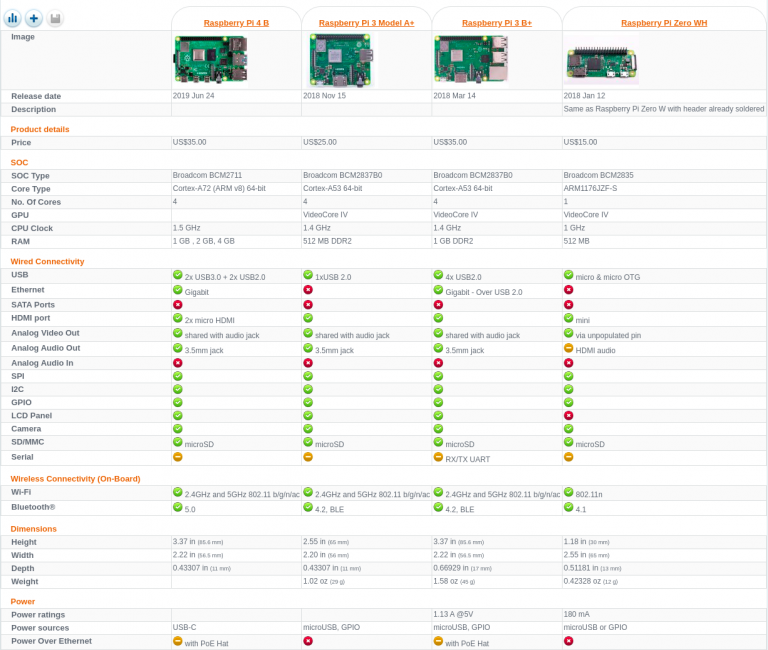768x650 pixels.
Task: Click the green check beside 802.11n Wi-Fi
Action: tap(569, 492)
